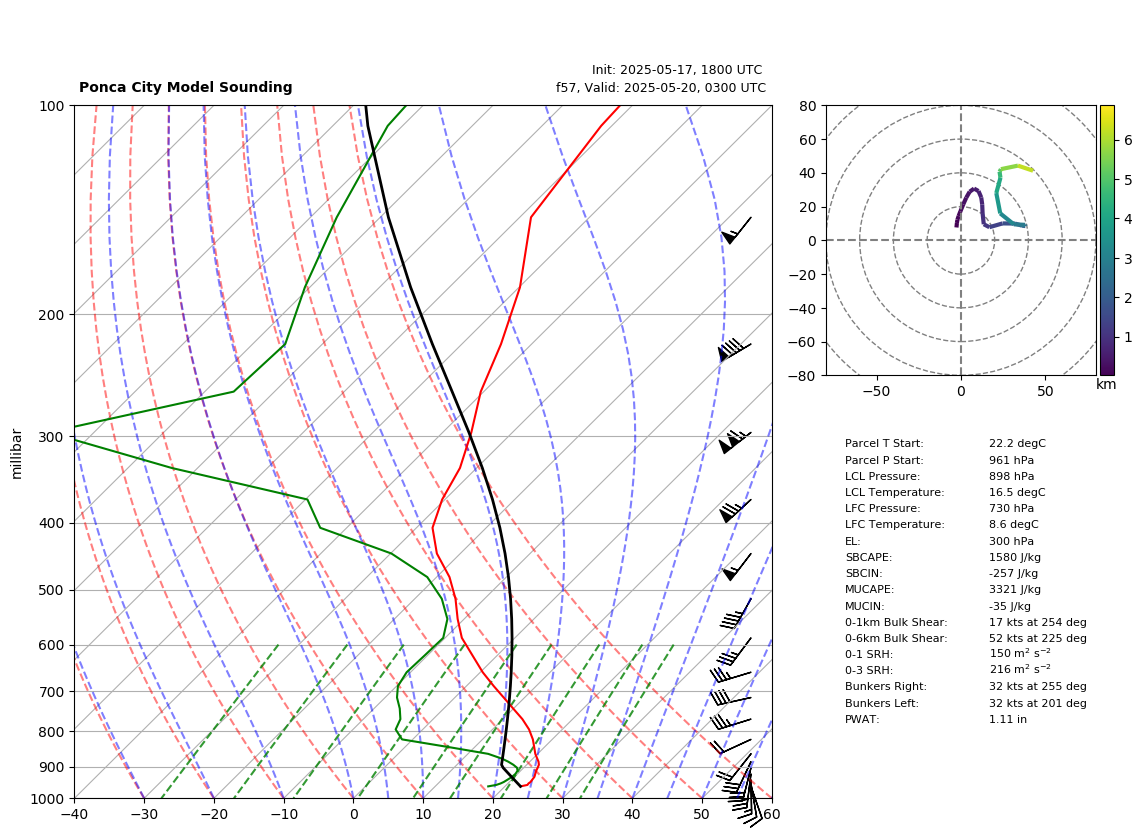Click "−60" on the hodograph vertical axis
1142x837 pixels.
click(803, 342)
